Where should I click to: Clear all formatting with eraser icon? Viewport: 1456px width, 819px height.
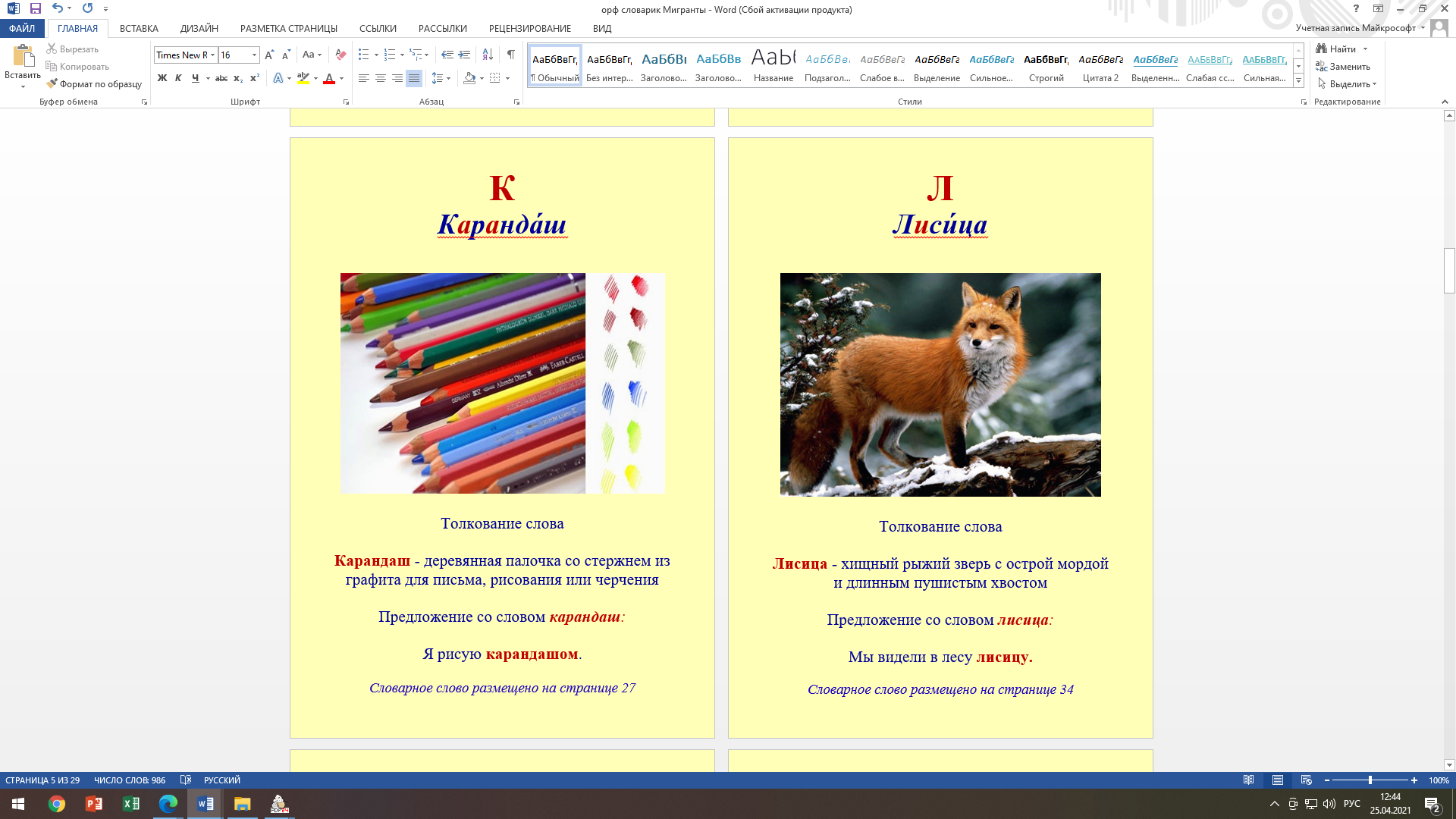coord(340,55)
